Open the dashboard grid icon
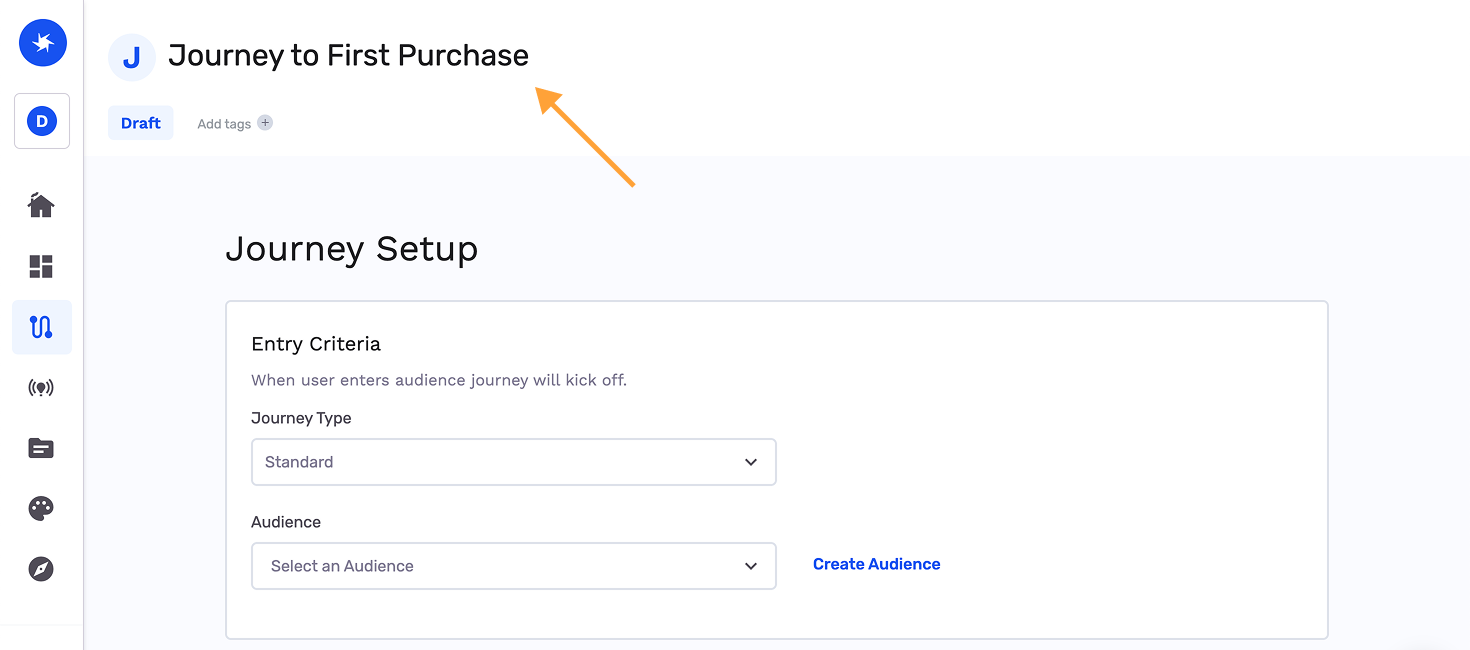Screen dimensions: 1470x650 (x=41, y=266)
